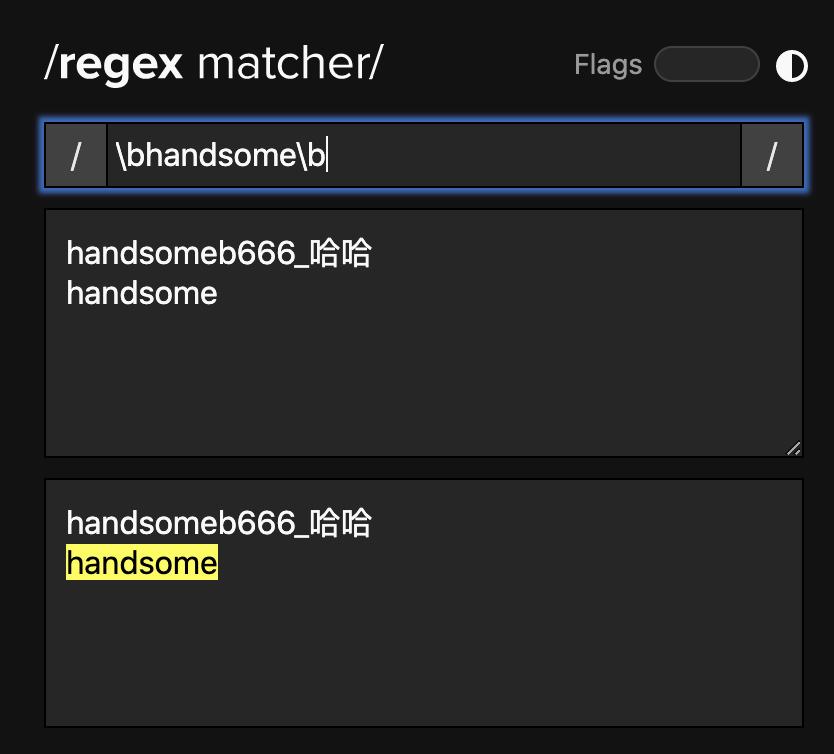Click the test string text area
Image resolution: width=834 pixels, height=754 pixels.
point(424,333)
